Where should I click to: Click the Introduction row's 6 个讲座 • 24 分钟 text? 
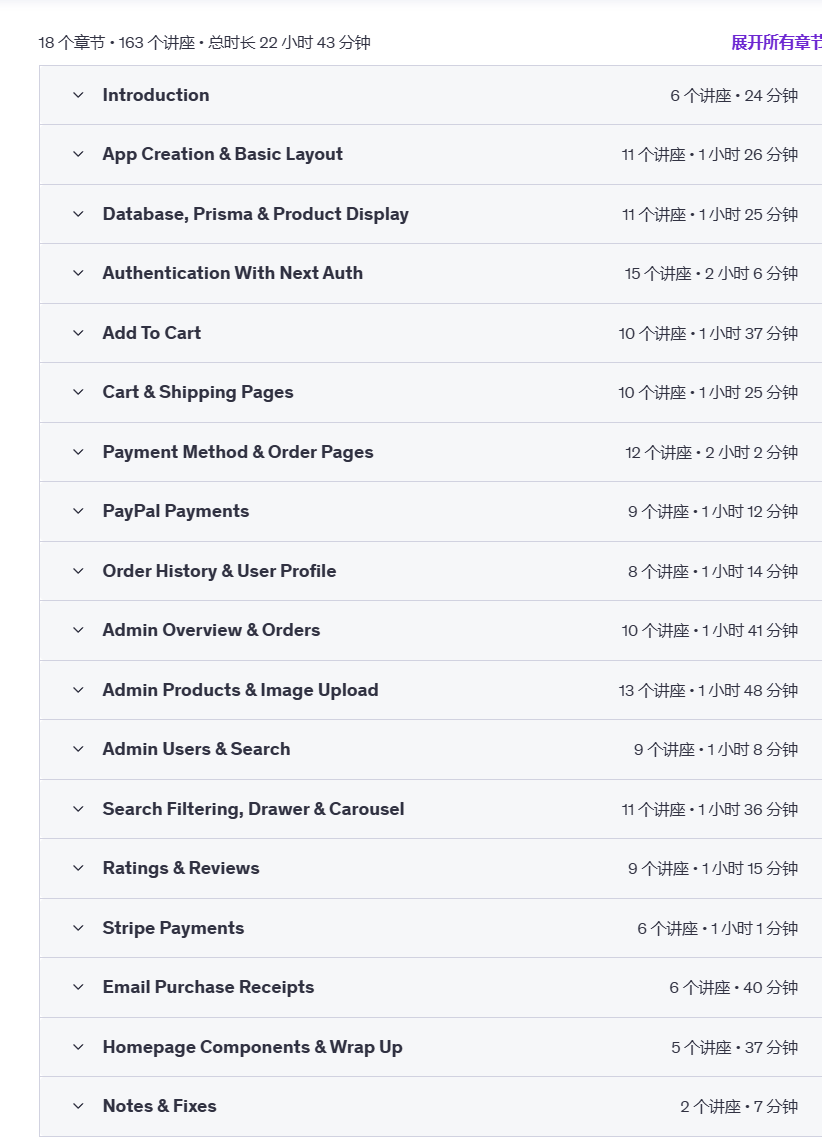[733, 96]
